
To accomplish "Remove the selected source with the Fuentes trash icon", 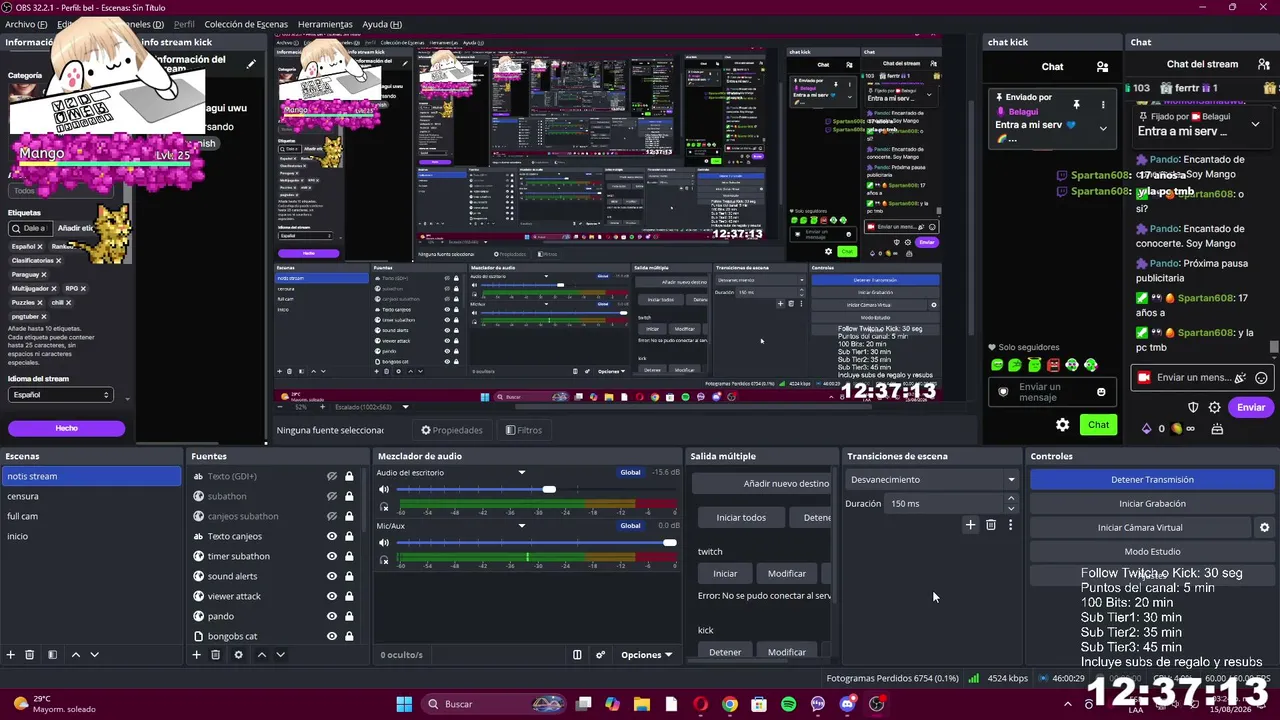I will (215, 655).
